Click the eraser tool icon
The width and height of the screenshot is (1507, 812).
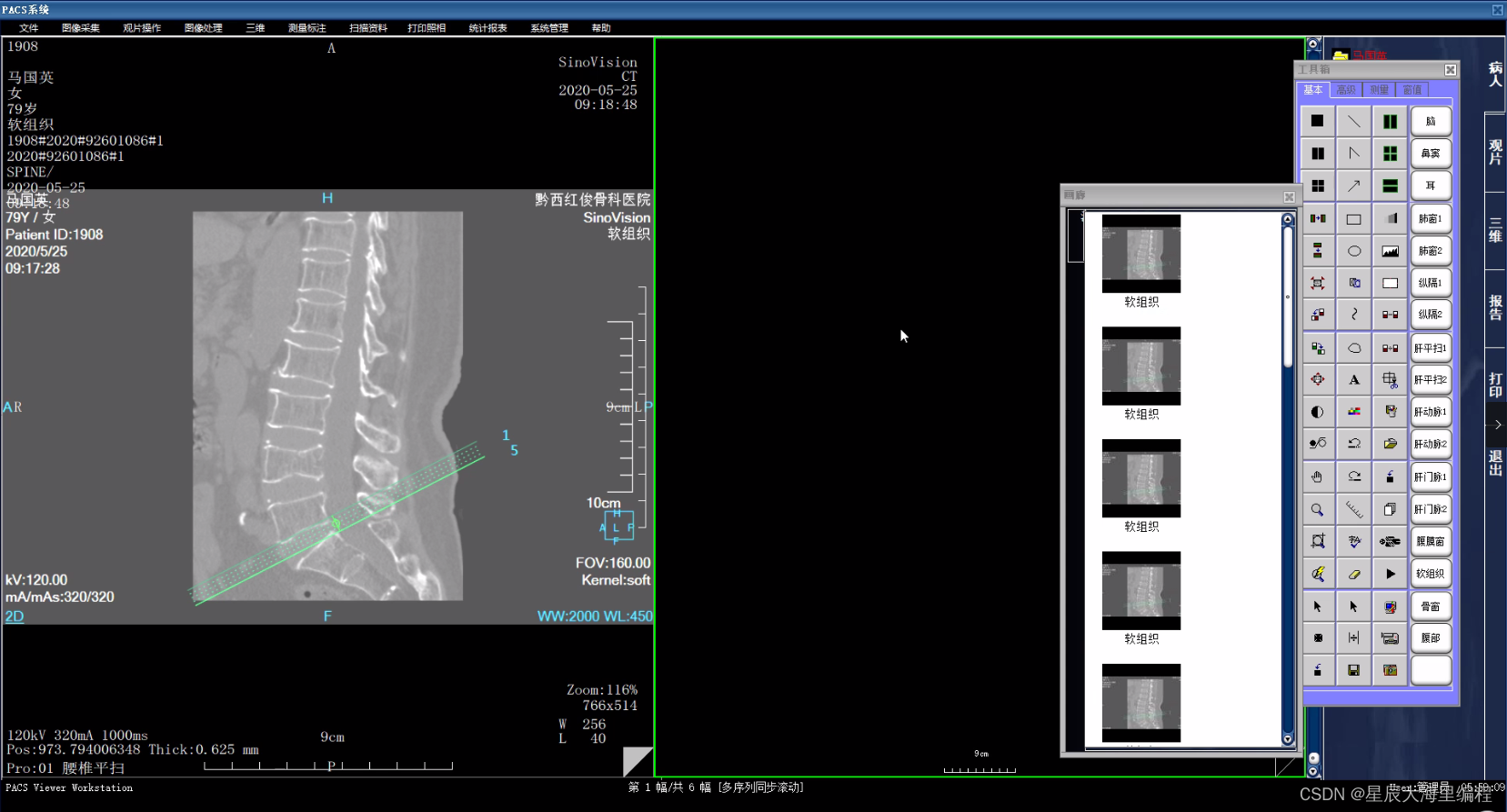[x=1353, y=574]
